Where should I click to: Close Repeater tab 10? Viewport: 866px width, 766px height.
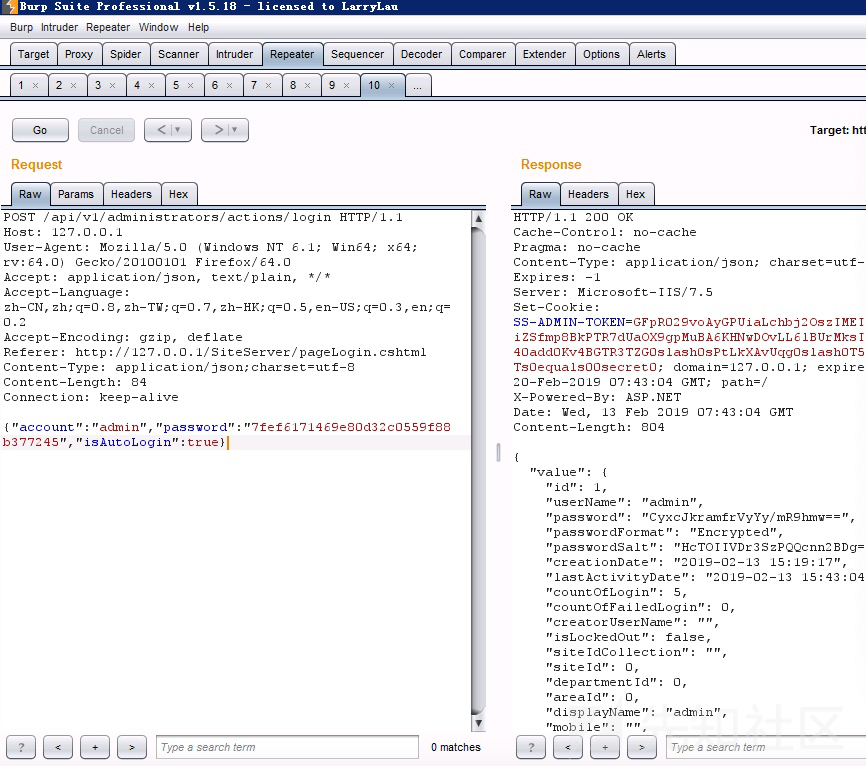click(x=391, y=86)
